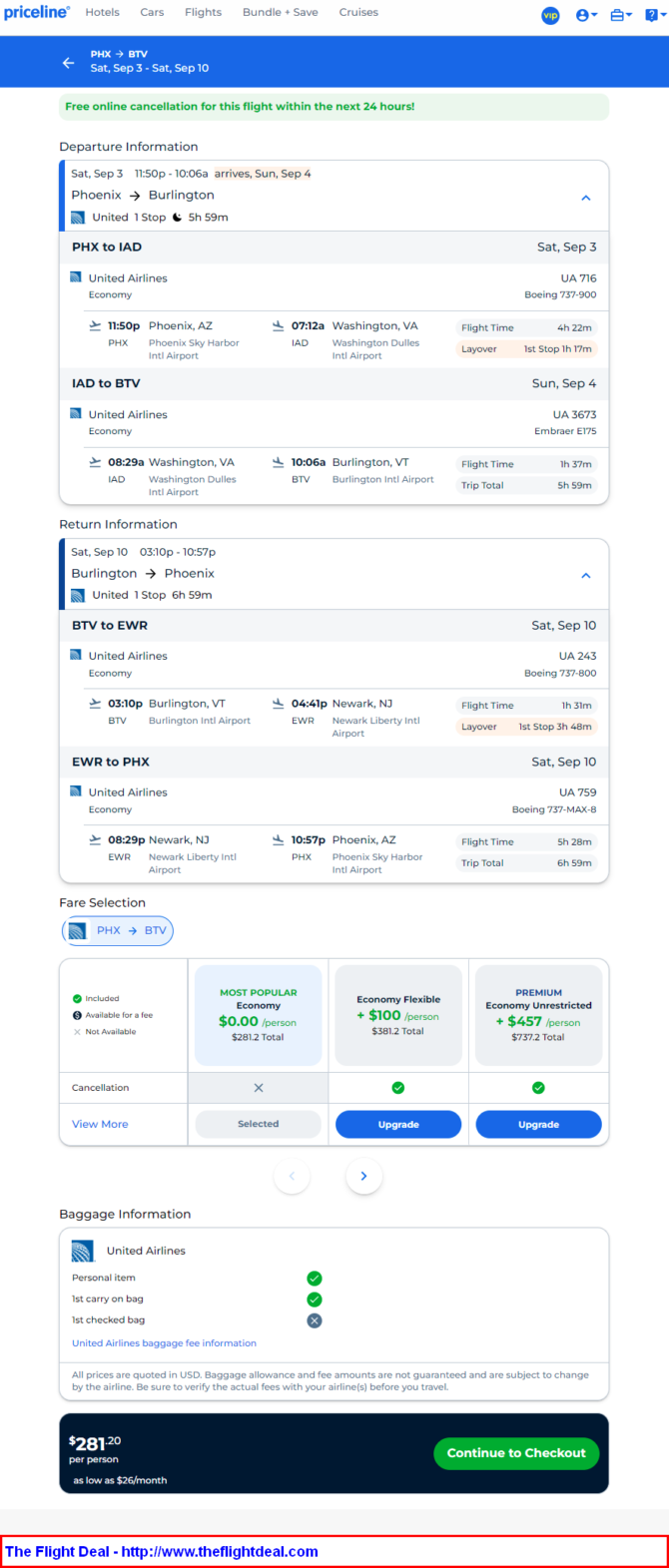Upgrade to Economy Flexible
Screen dimensions: 669x1568
click(x=398, y=1124)
